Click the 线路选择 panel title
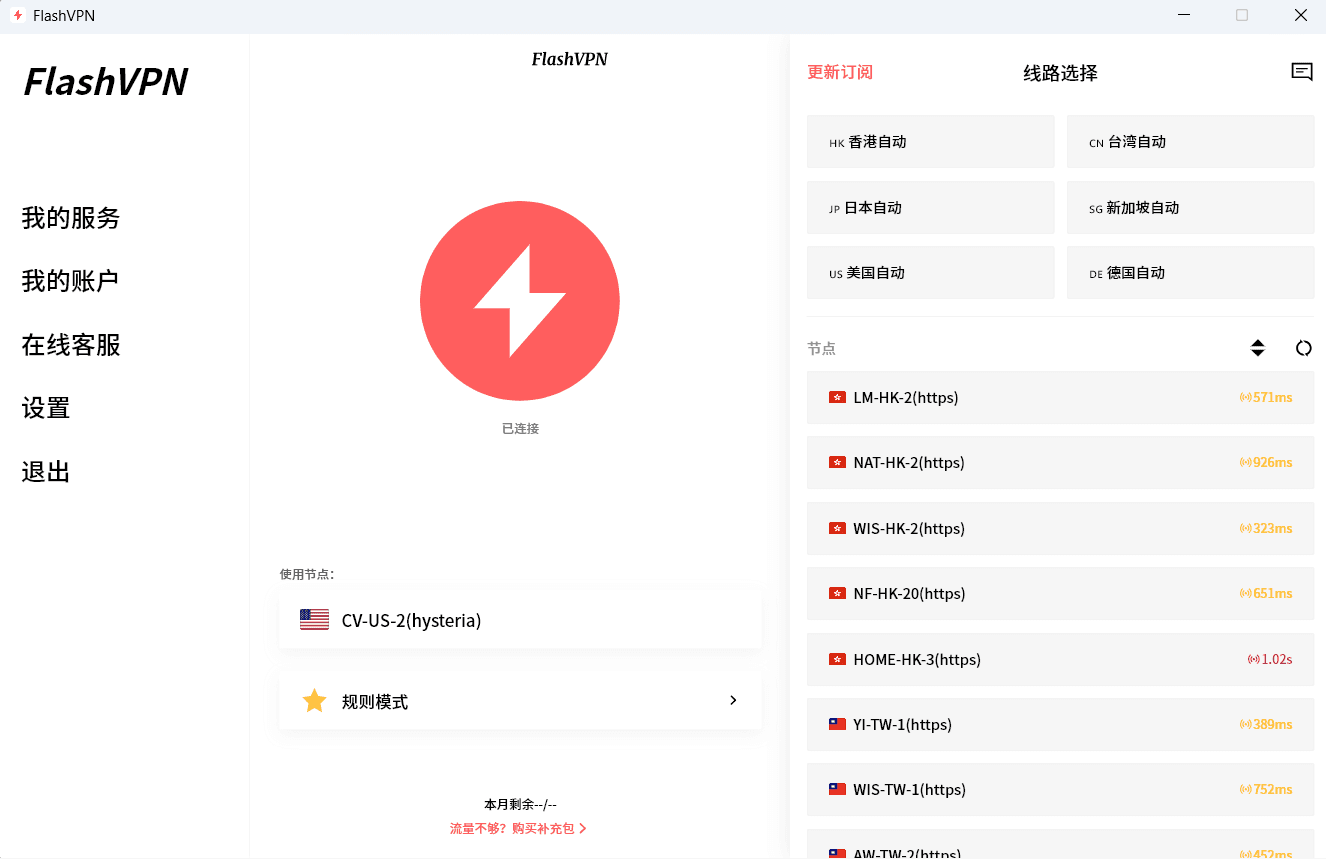The height and width of the screenshot is (859, 1326). tap(1060, 73)
